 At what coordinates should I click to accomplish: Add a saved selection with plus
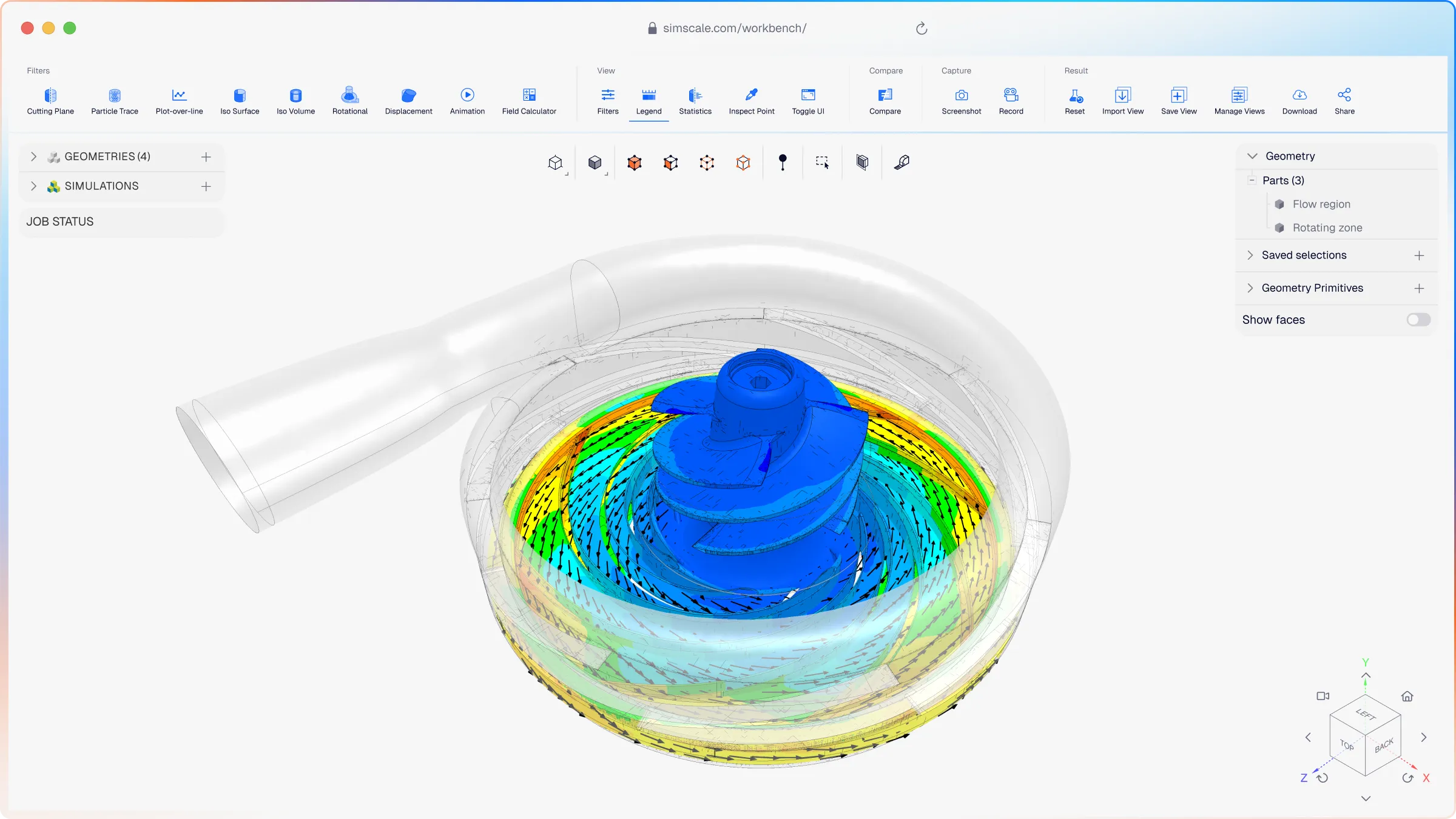point(1419,256)
